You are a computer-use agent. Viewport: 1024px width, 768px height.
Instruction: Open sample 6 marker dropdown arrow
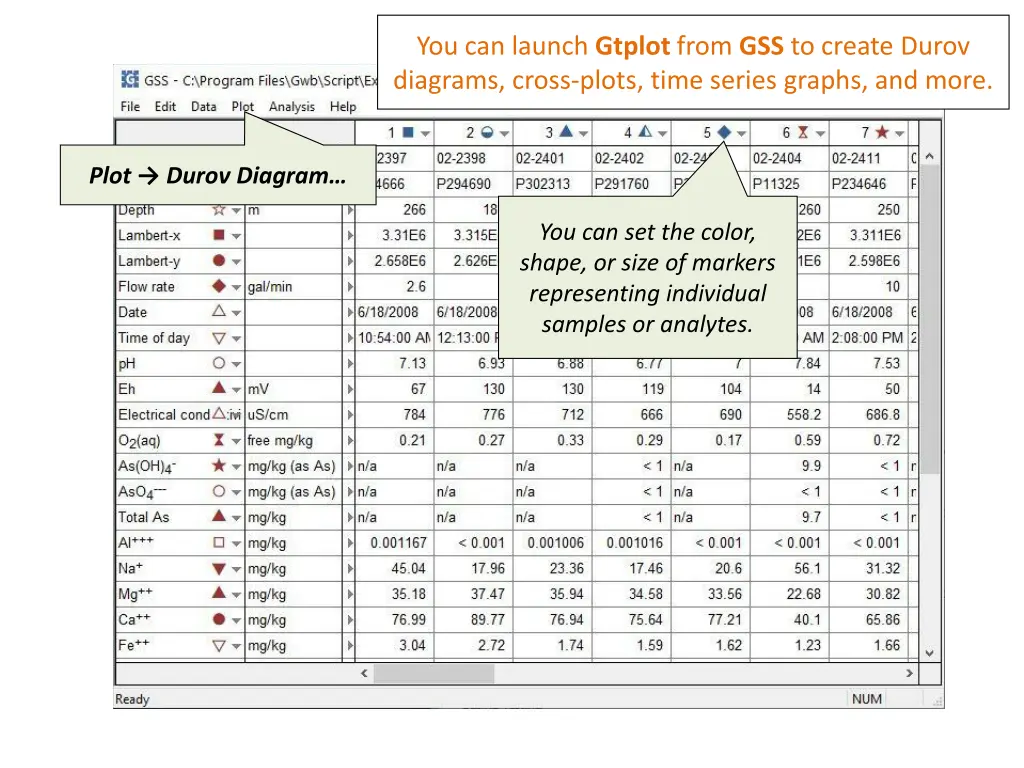[820, 134]
